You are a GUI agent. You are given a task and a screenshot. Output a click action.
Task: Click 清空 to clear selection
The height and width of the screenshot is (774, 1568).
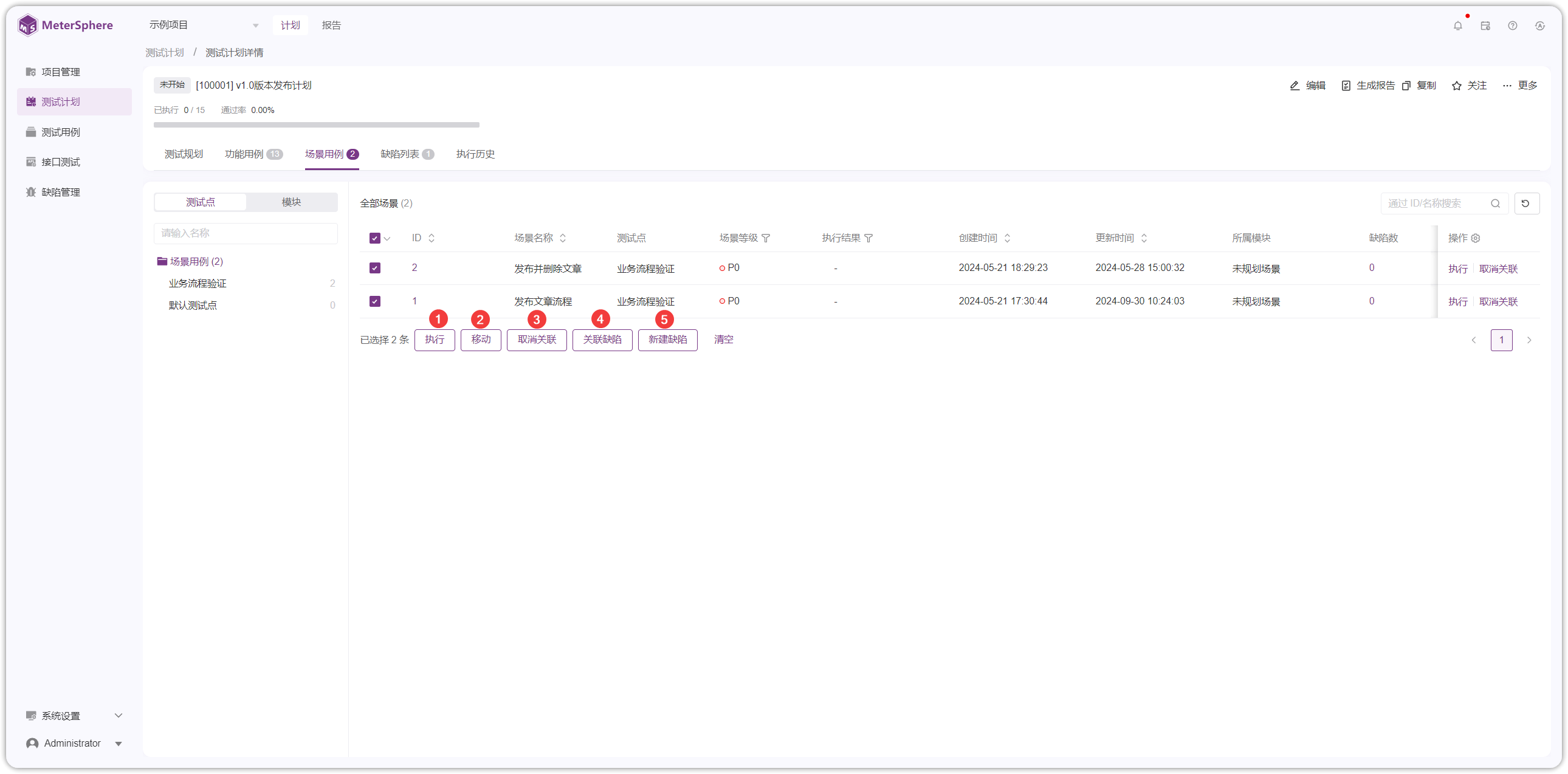click(x=724, y=340)
